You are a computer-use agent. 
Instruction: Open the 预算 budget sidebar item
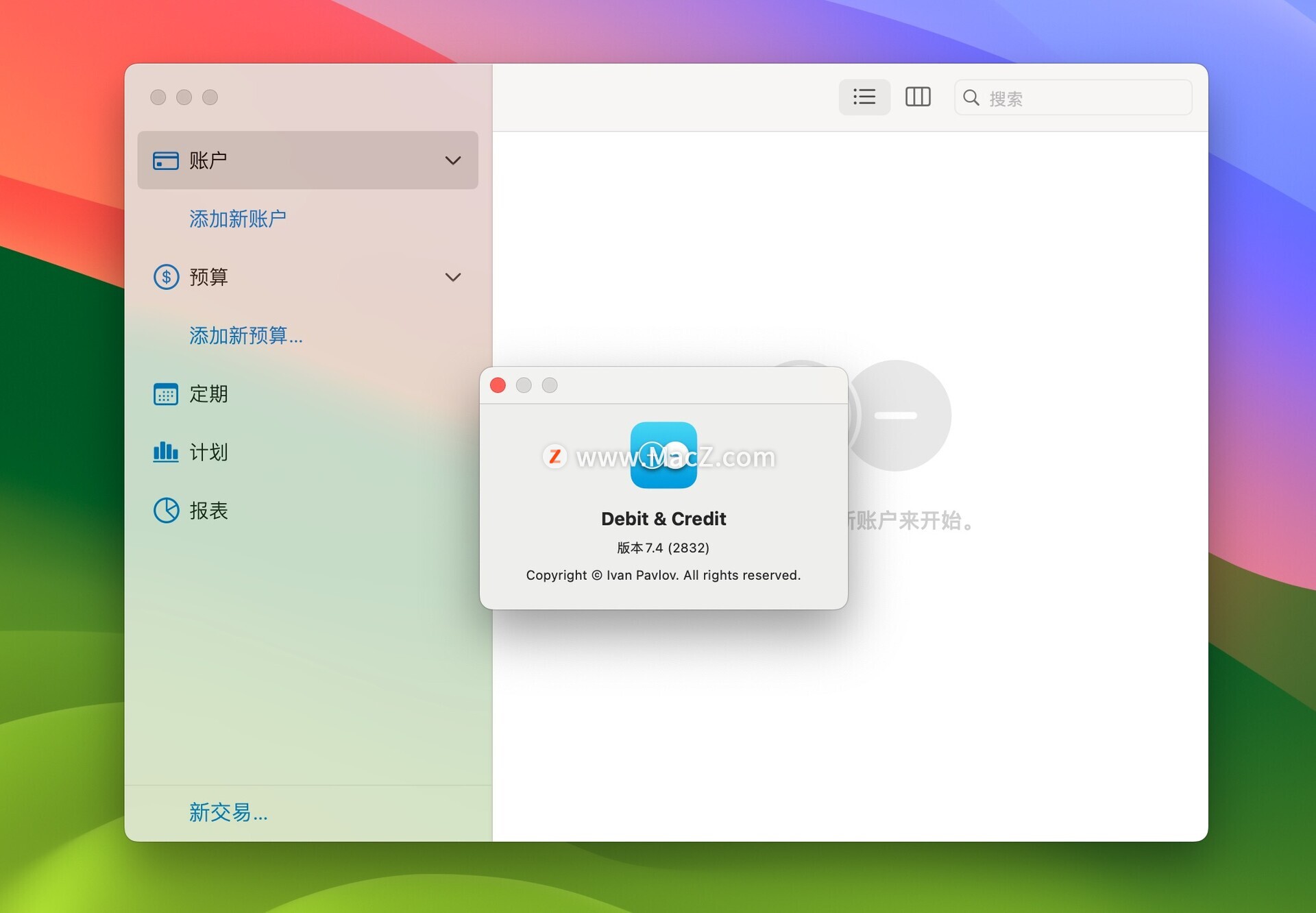307,277
